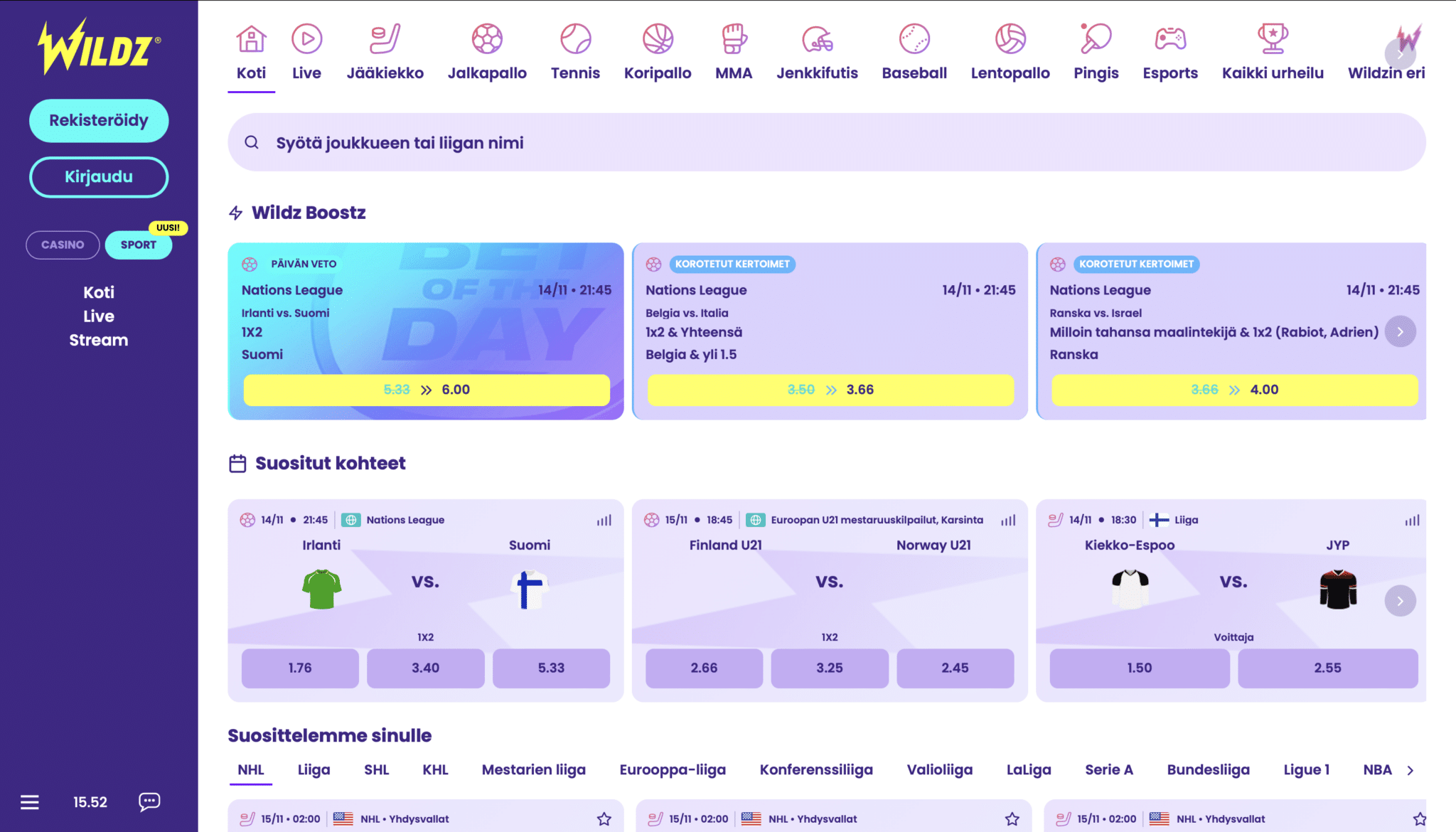The height and width of the screenshot is (832, 1456).
Task: Click the Wildz logo
Action: click(99, 46)
